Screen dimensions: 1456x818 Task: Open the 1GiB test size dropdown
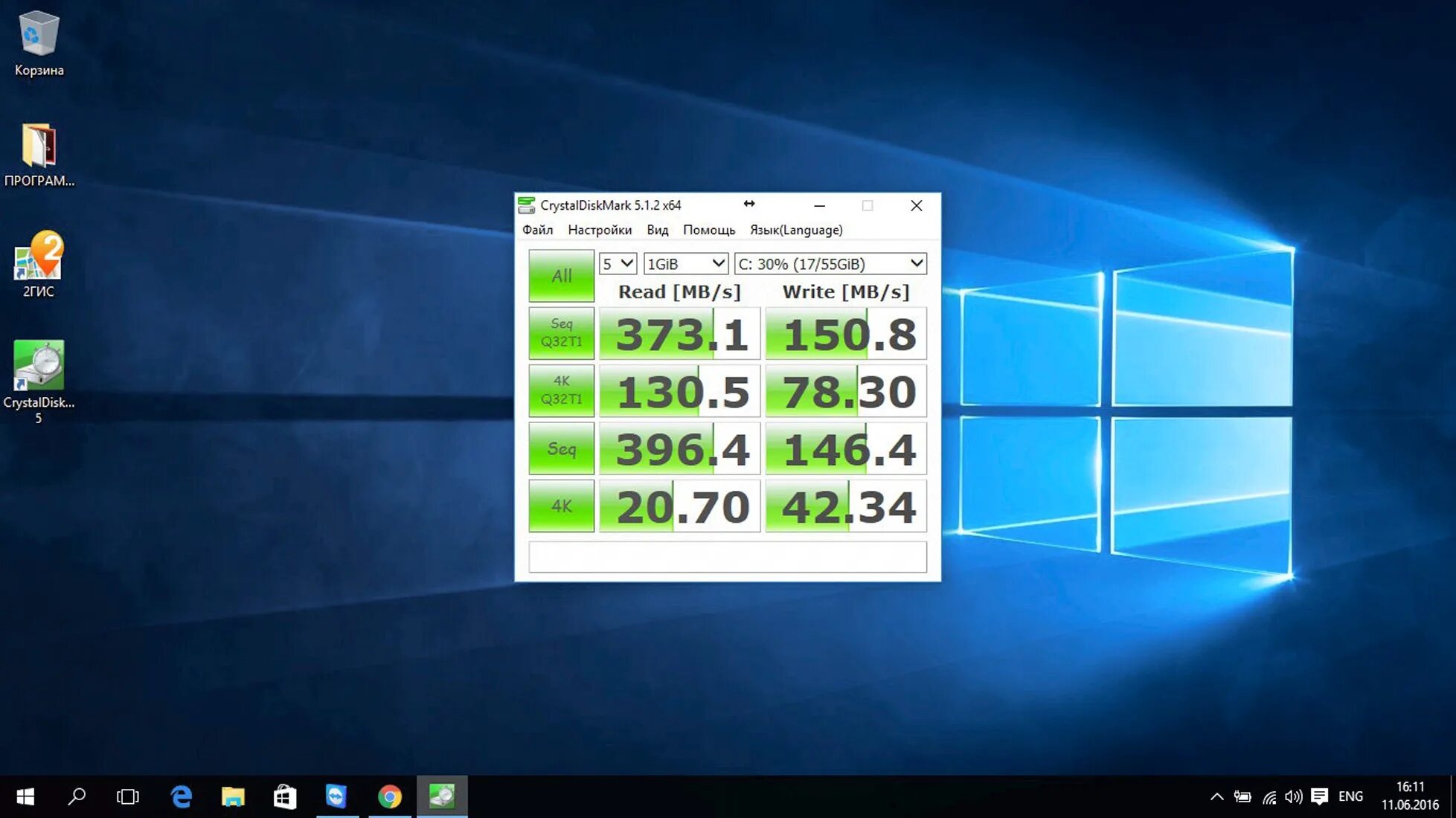tap(685, 264)
